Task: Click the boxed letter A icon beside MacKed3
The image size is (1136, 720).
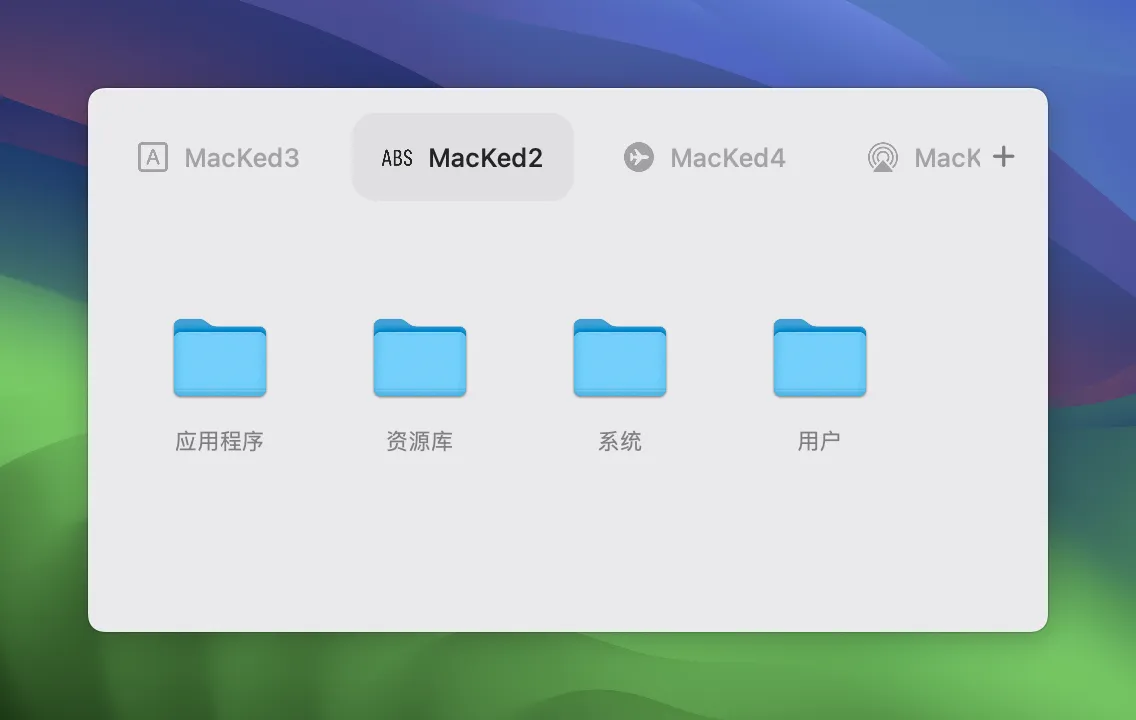Action: pos(153,157)
